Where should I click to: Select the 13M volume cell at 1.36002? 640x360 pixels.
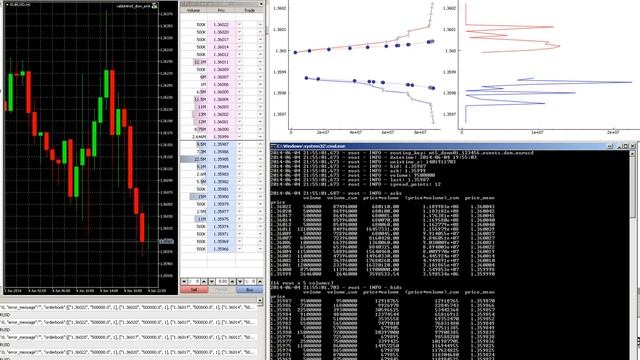point(194,114)
